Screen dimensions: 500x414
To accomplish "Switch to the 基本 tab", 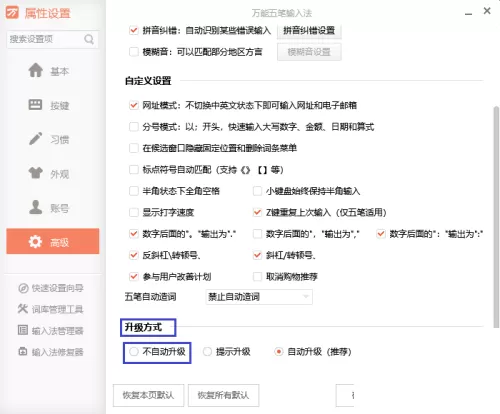I will 53,71.
